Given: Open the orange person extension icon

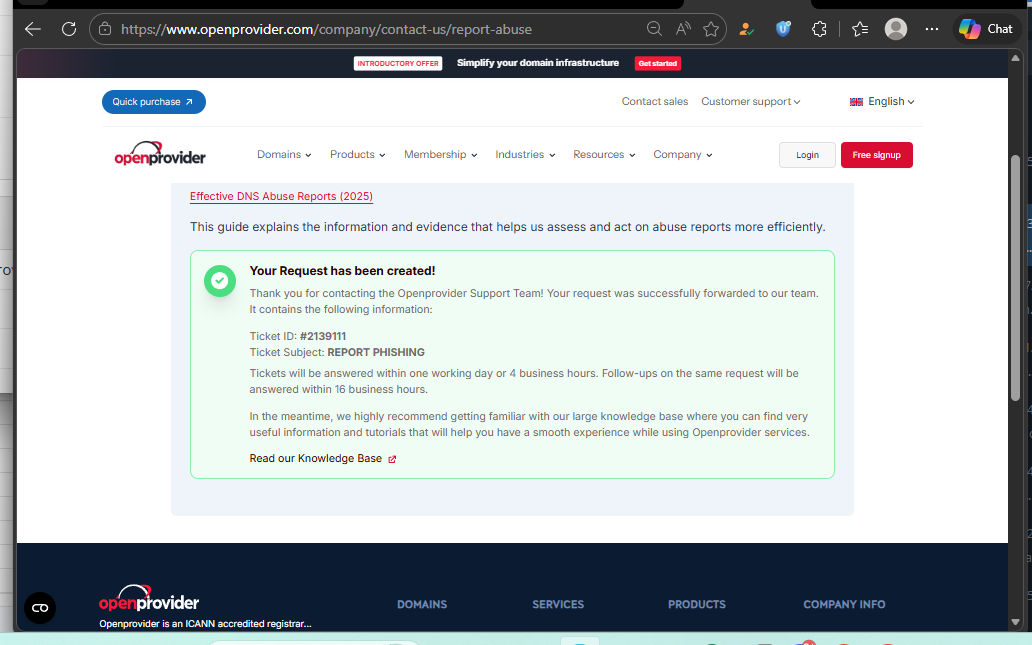Looking at the screenshot, I should 746,29.
